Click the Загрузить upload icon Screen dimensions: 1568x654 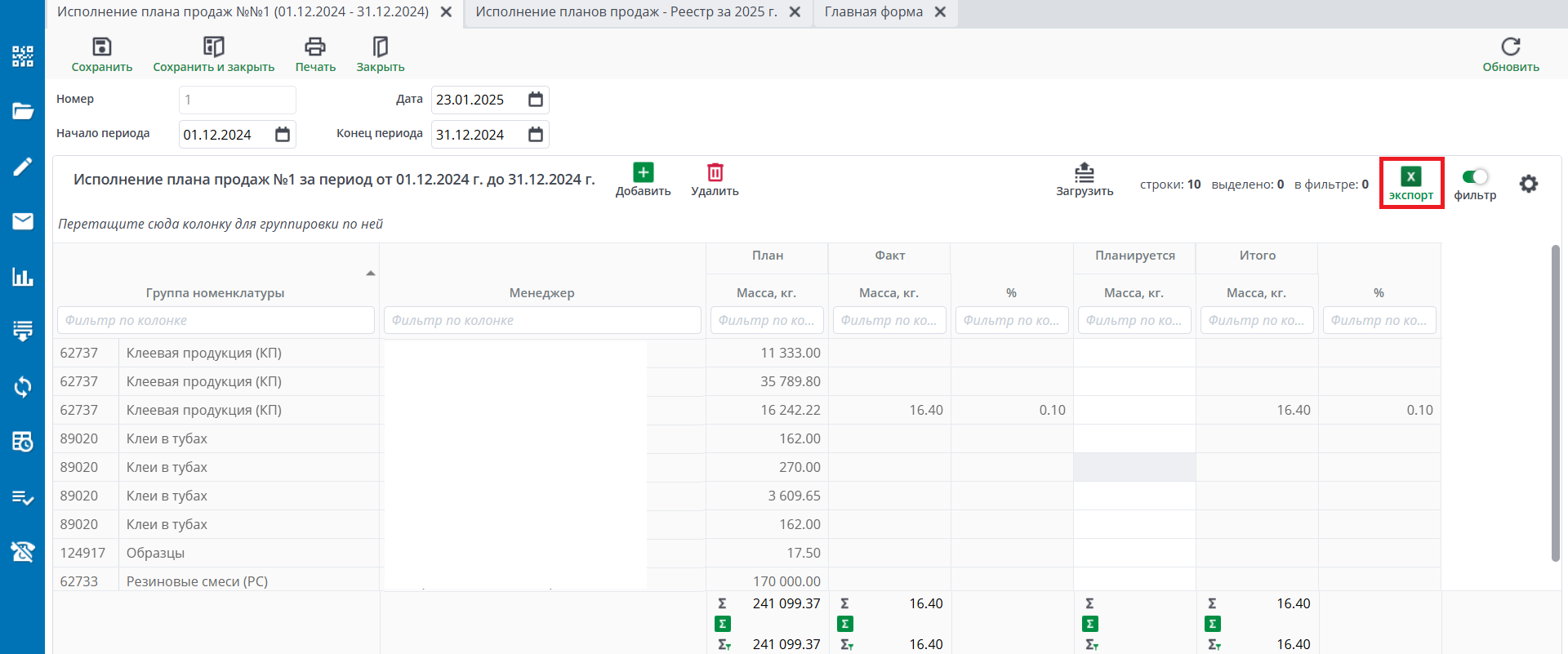(1084, 172)
